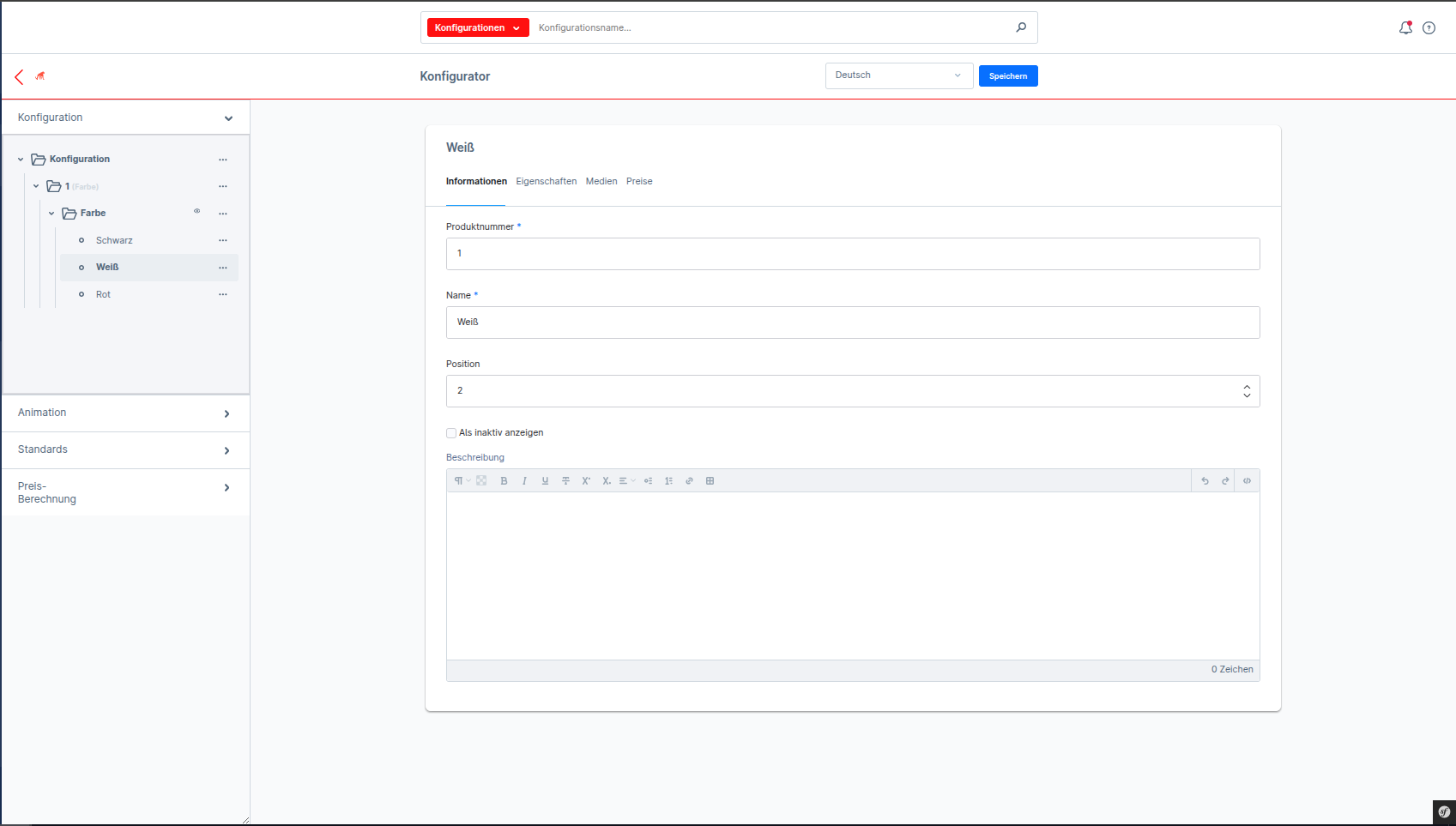Select Rot in the configuration tree
This screenshot has width=1456, height=826.
pyautogui.click(x=103, y=294)
